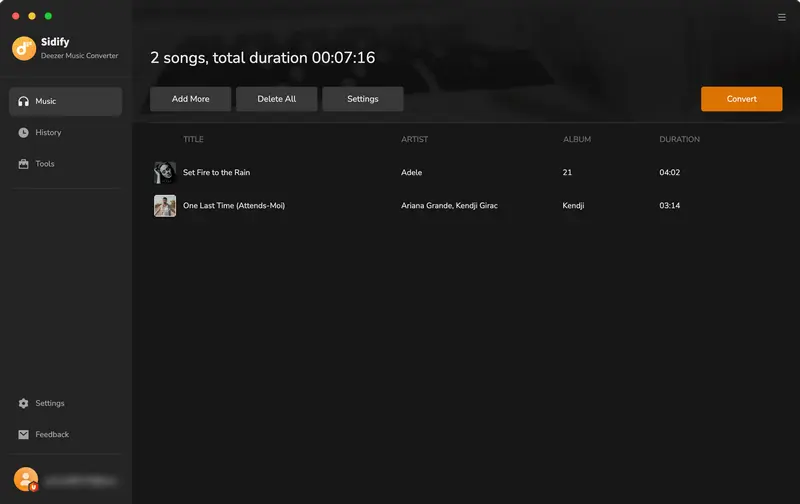Click the Delete All button
The width and height of the screenshot is (800, 504).
(277, 99)
